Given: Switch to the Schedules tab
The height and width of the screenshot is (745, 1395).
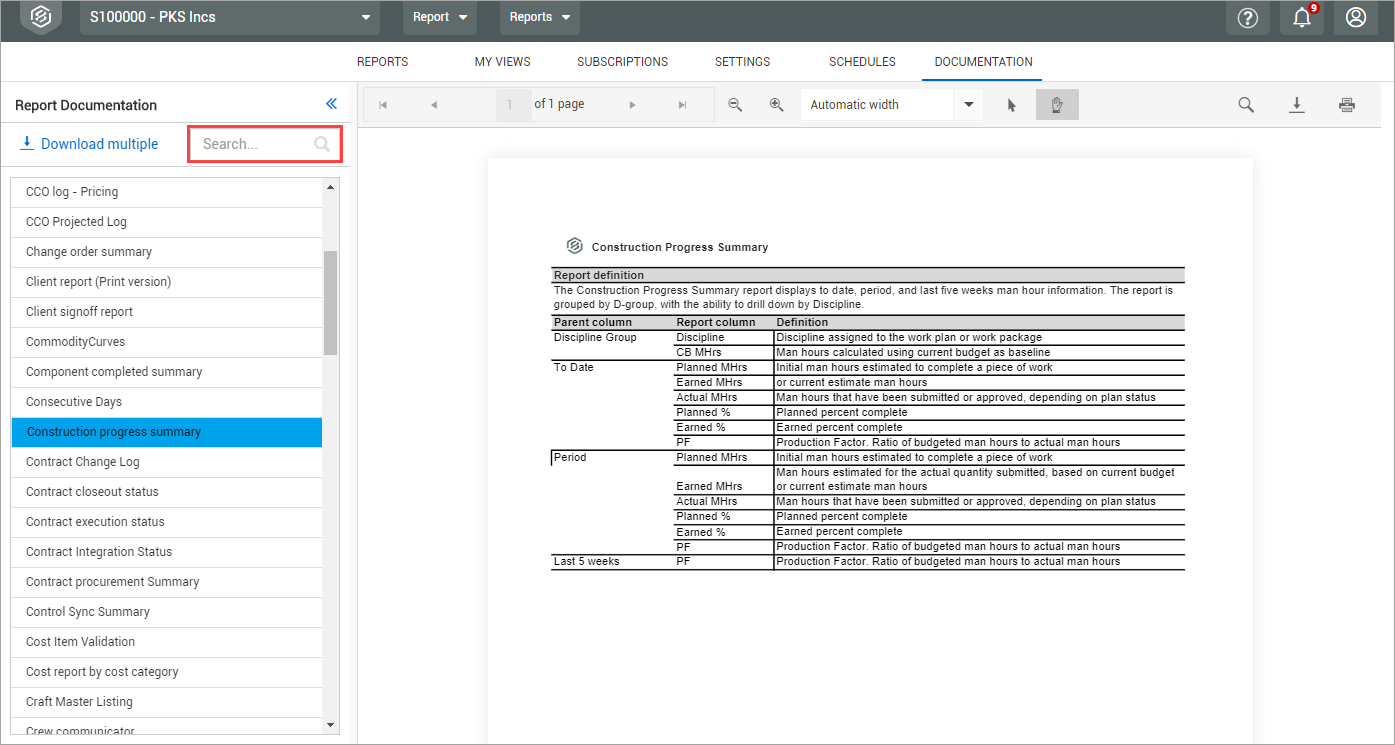Looking at the screenshot, I should [x=862, y=62].
